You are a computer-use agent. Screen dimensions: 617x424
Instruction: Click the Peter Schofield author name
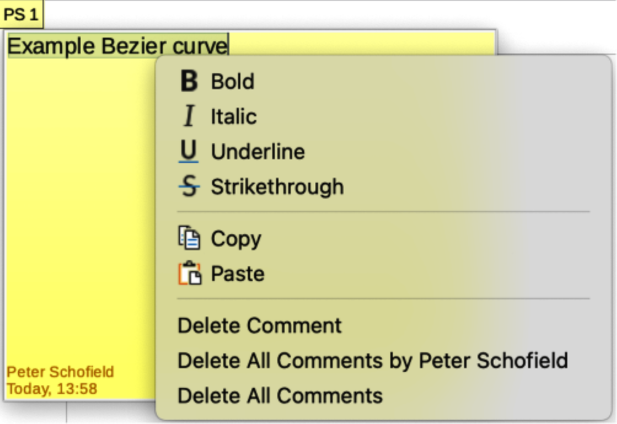60,371
